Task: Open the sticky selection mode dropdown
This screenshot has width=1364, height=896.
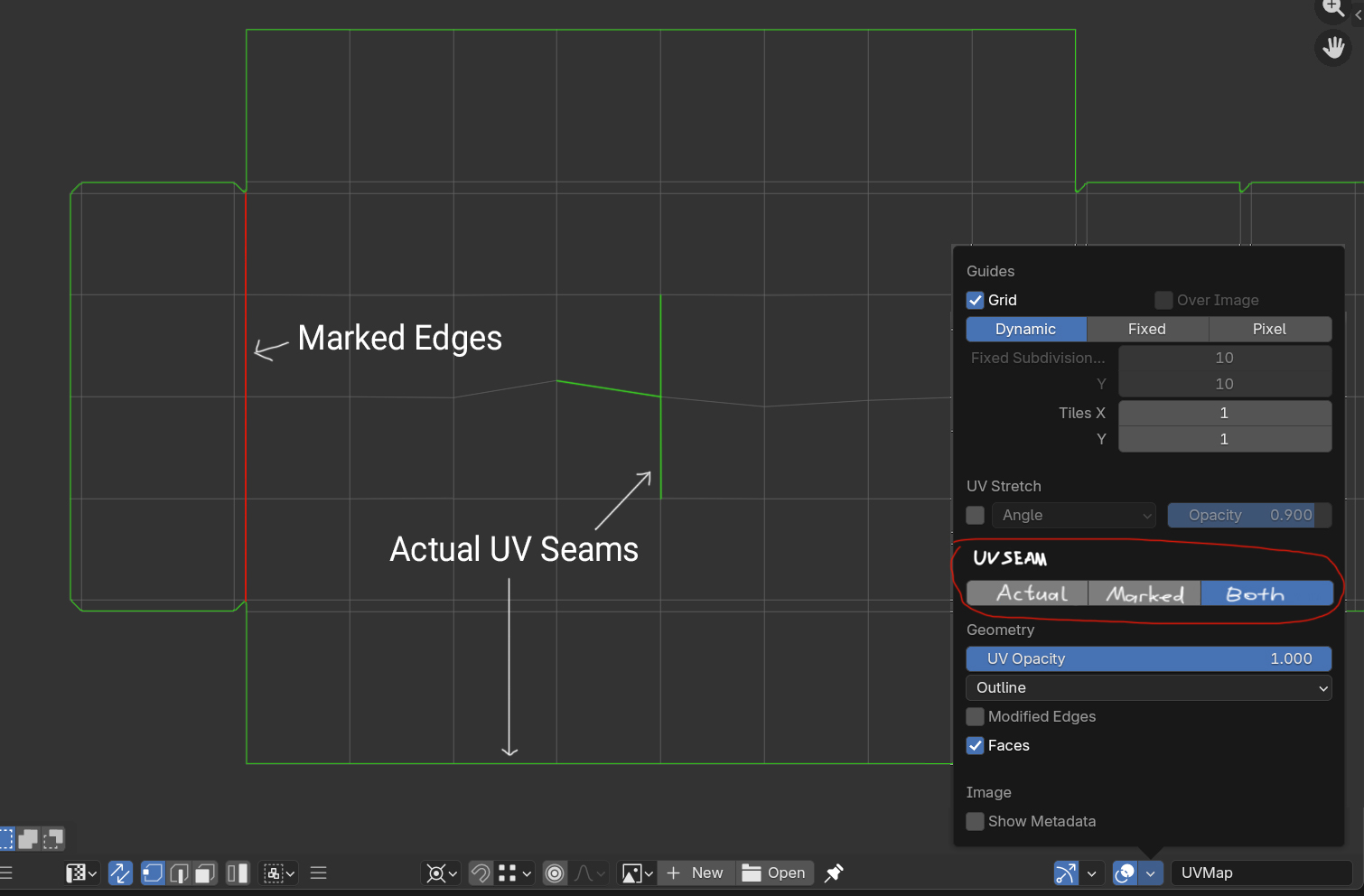Action: click(278, 873)
